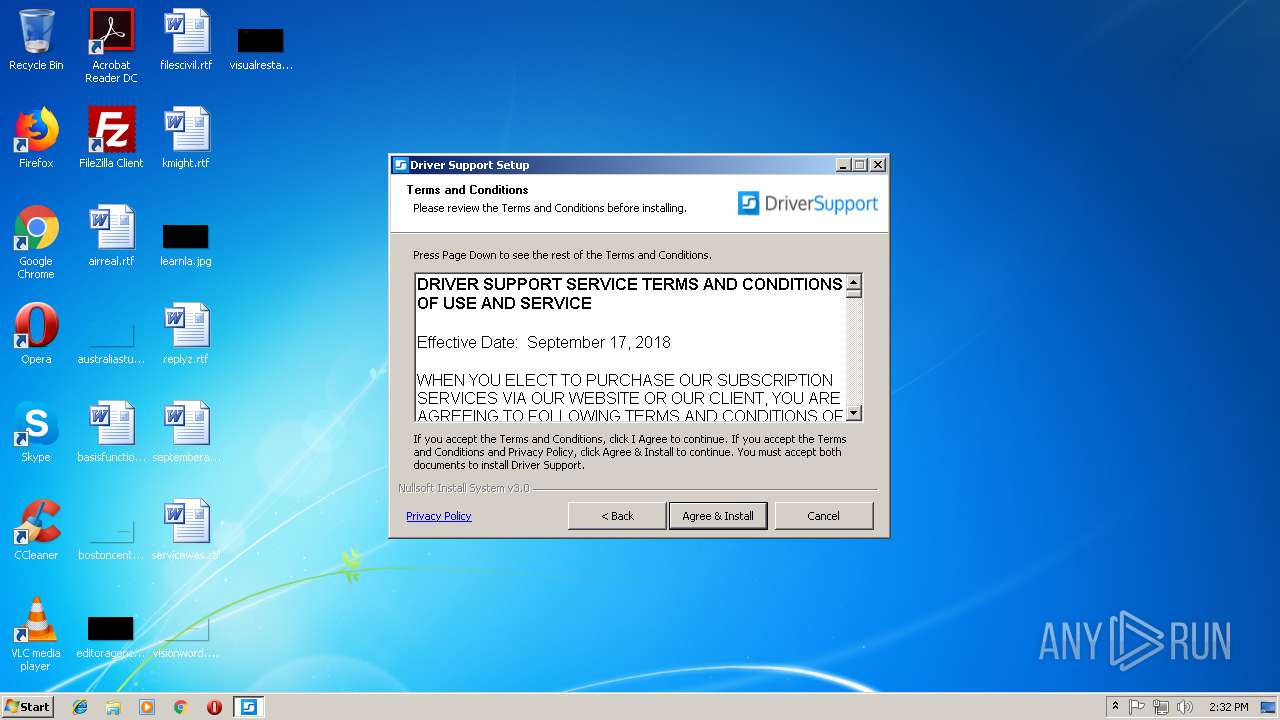Open Chrome from the taskbar
Viewport: 1280px width, 720px height.
[181, 707]
